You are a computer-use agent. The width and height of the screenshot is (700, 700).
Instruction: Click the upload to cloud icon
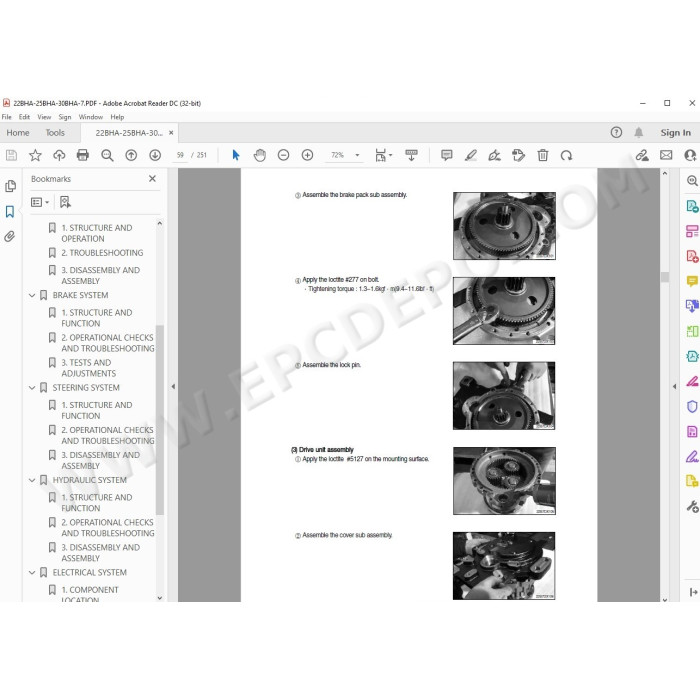point(59,155)
